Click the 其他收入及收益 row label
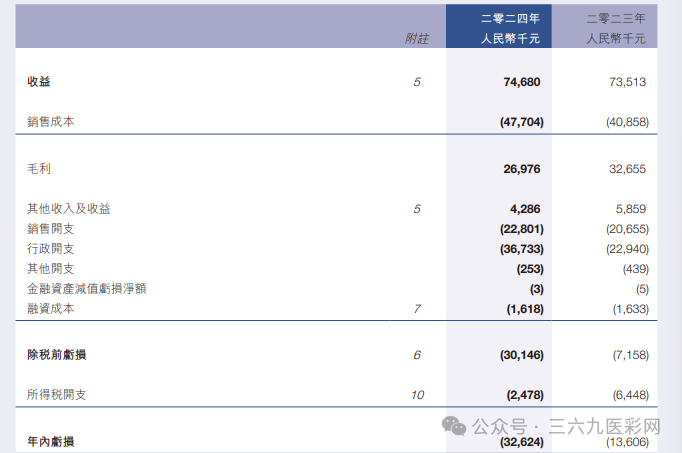This screenshot has height=453, width=682. [x=69, y=209]
